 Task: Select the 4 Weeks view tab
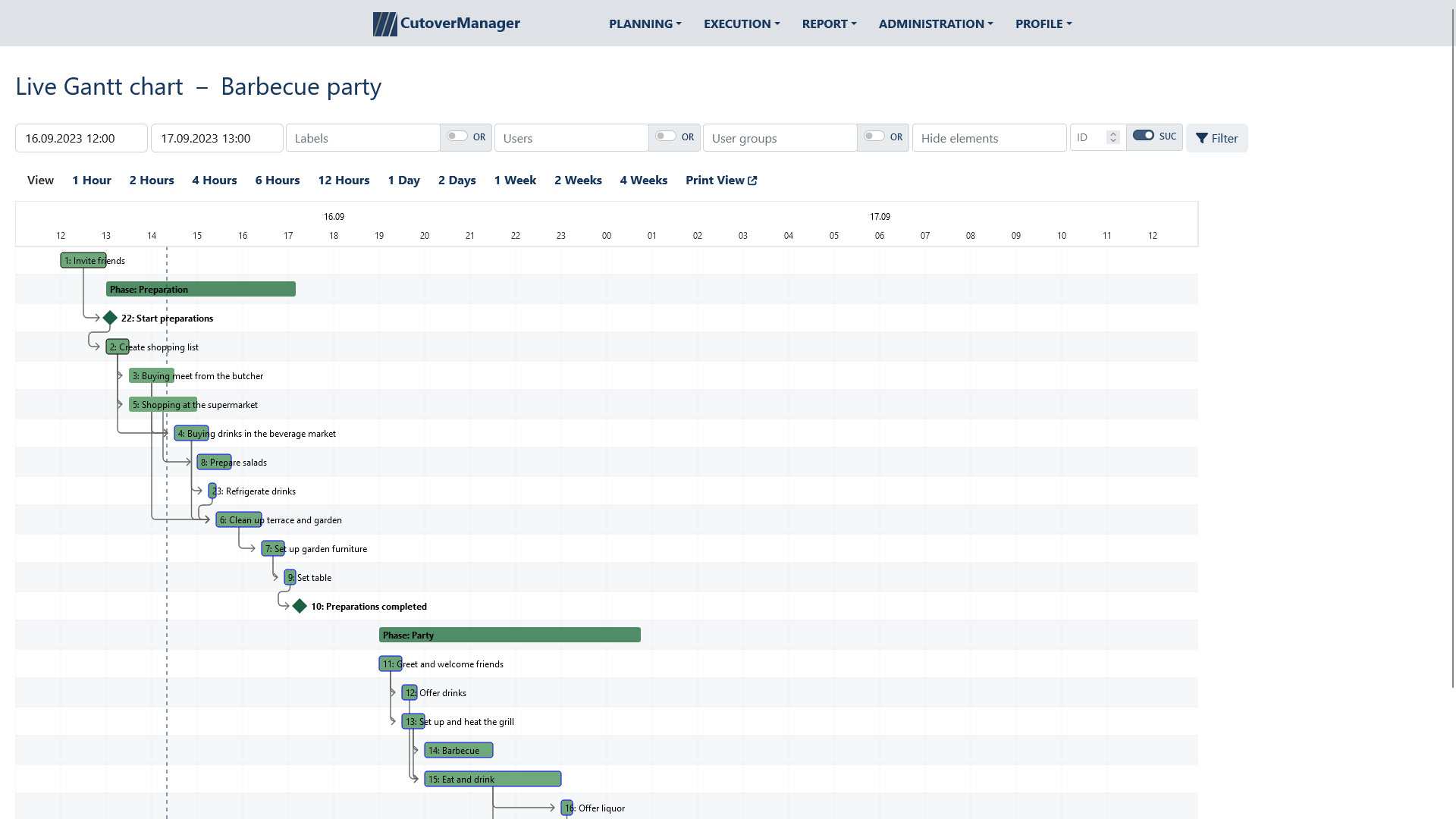[x=644, y=179]
